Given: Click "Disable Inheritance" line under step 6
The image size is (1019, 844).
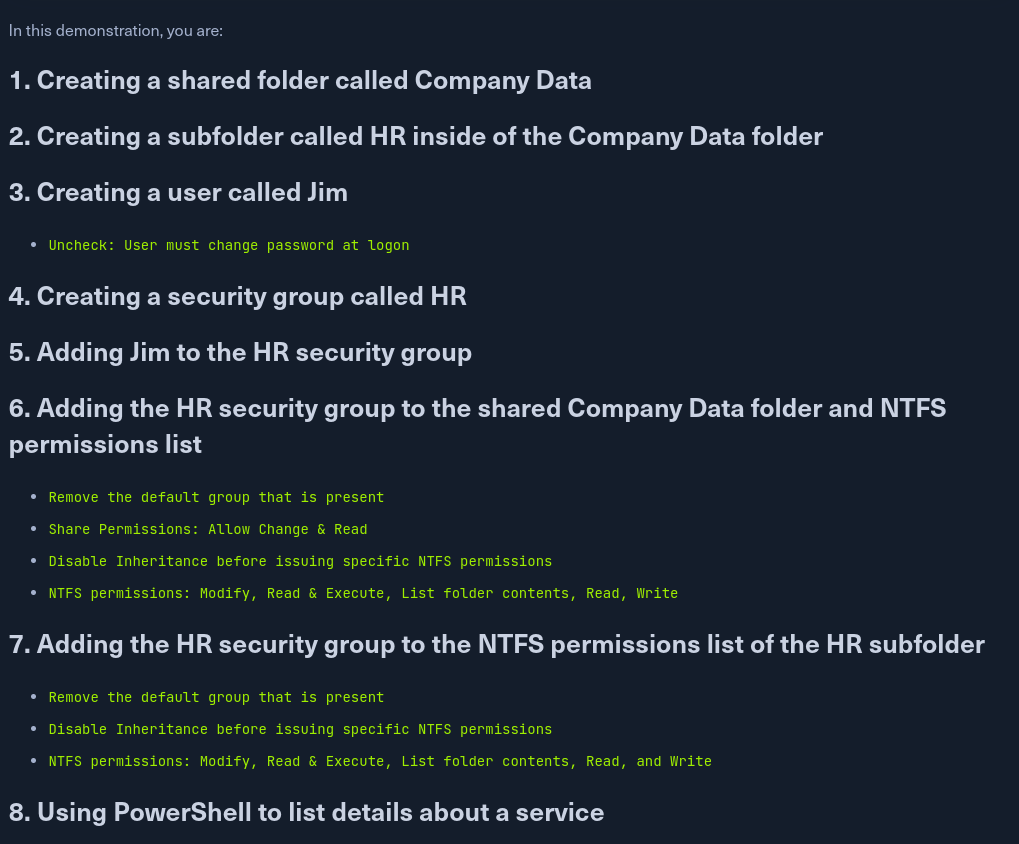Looking at the screenshot, I should click(x=300, y=561).
